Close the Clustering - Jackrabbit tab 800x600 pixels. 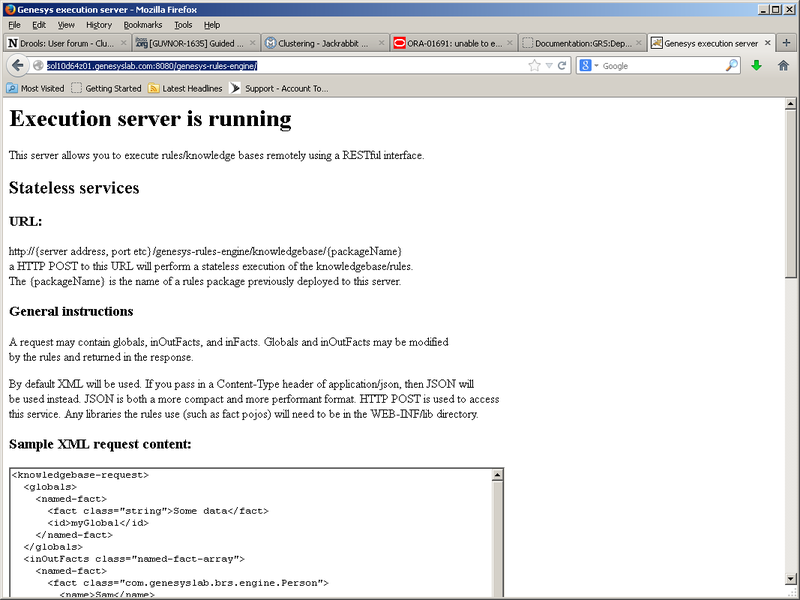point(381,43)
